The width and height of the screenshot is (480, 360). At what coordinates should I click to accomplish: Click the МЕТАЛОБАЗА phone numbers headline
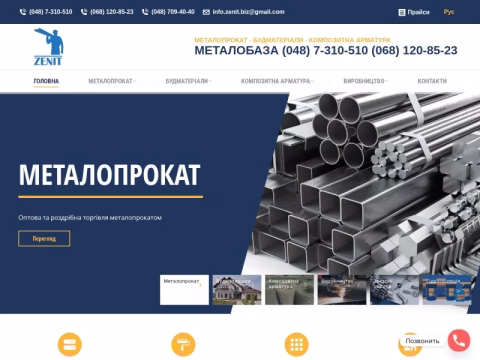pos(326,51)
